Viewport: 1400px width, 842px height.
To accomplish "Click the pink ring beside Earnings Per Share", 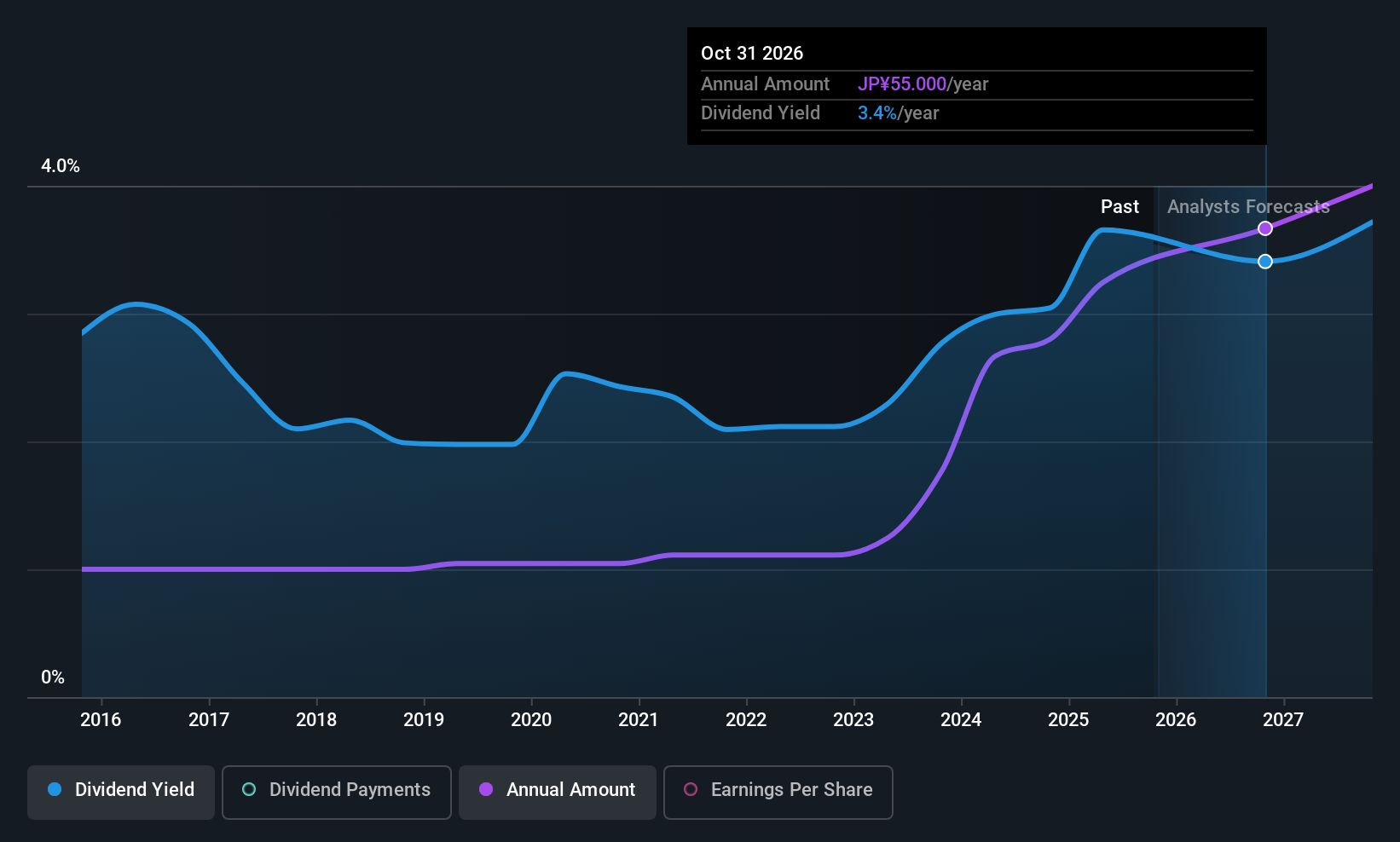I will (x=691, y=789).
